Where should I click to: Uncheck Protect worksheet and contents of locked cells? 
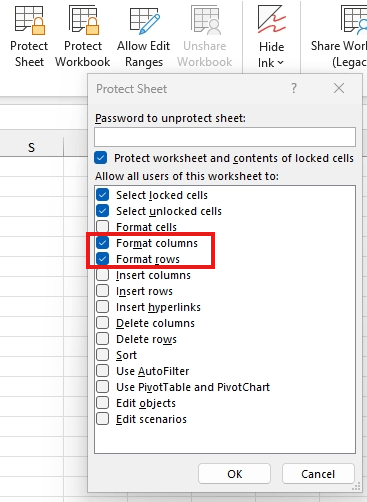pos(101,158)
